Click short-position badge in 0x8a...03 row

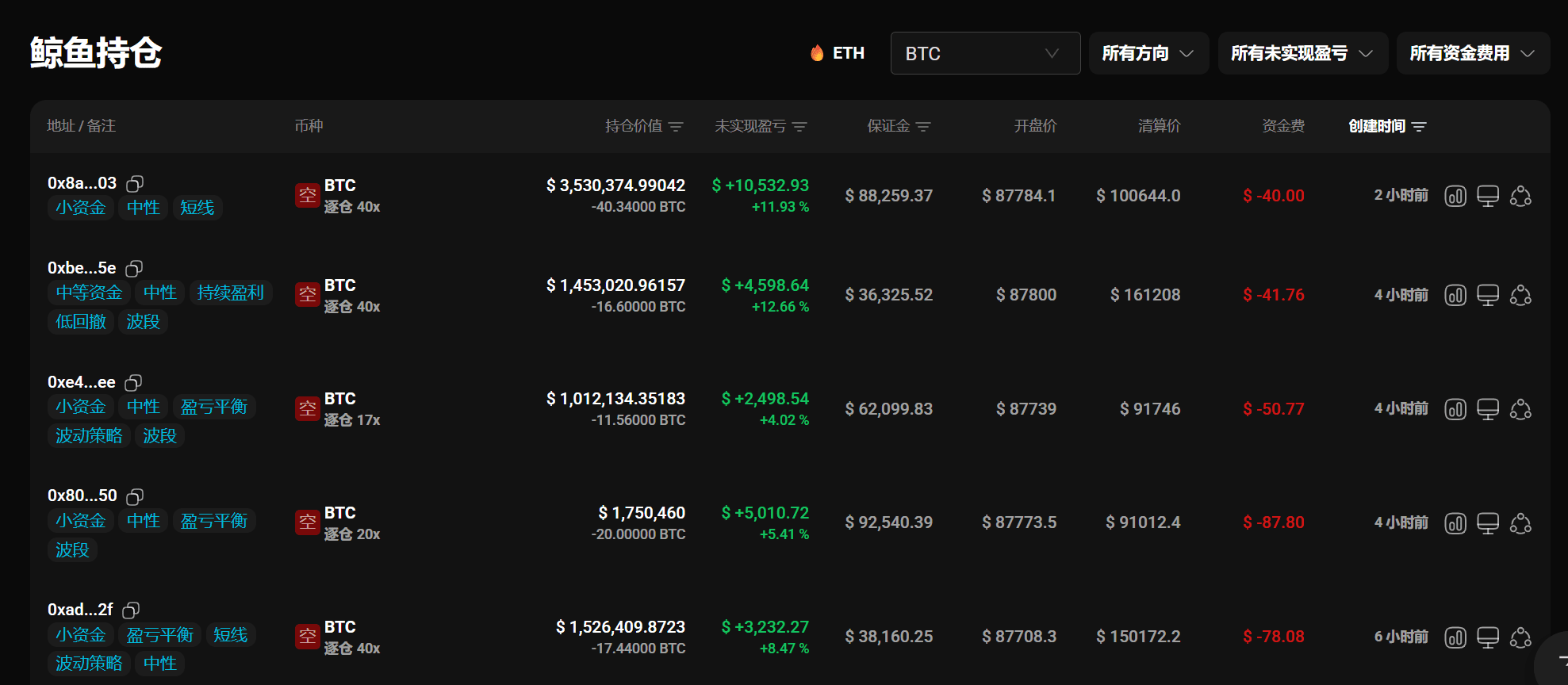point(308,195)
